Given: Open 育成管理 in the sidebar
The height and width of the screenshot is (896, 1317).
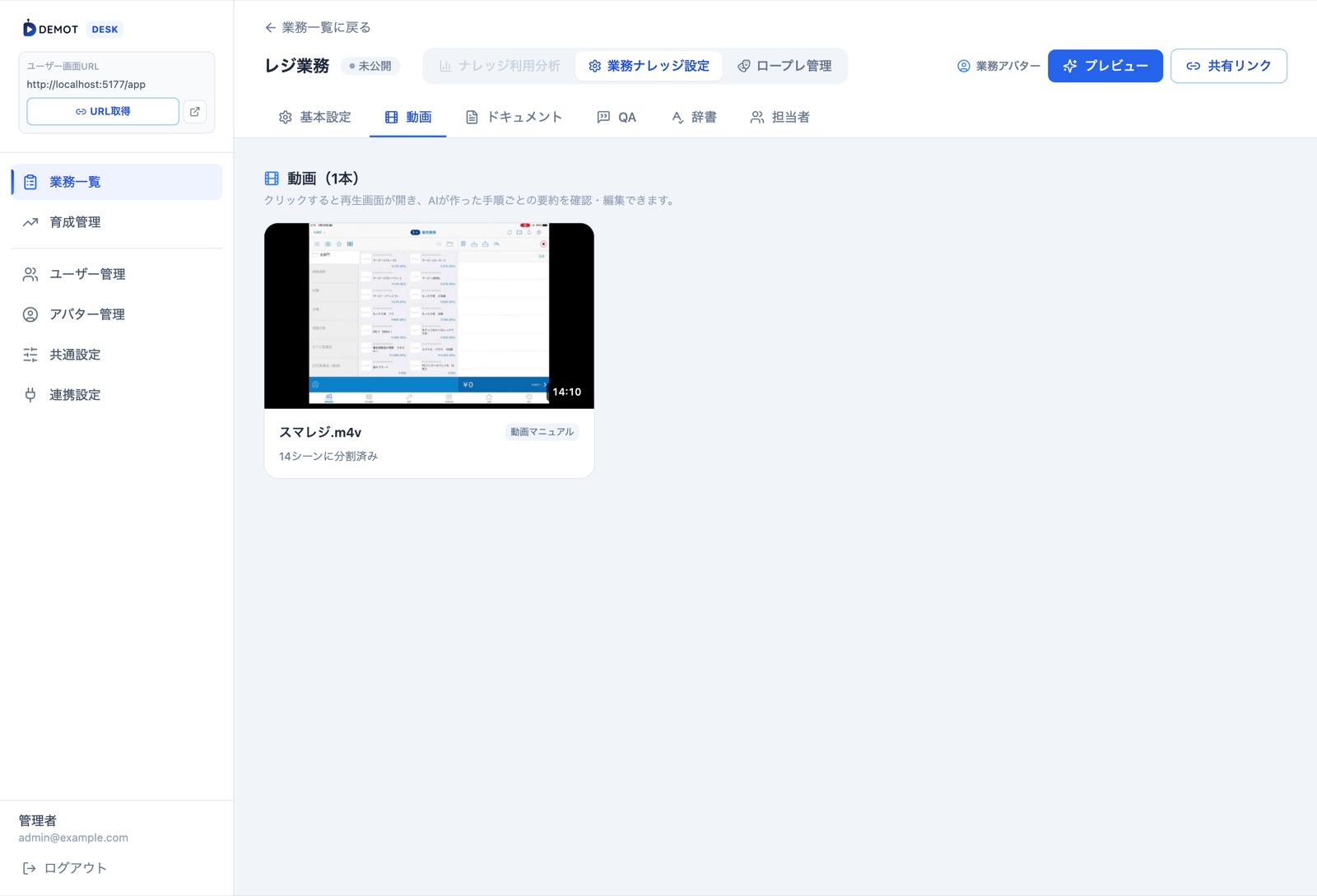Looking at the screenshot, I should (x=117, y=222).
